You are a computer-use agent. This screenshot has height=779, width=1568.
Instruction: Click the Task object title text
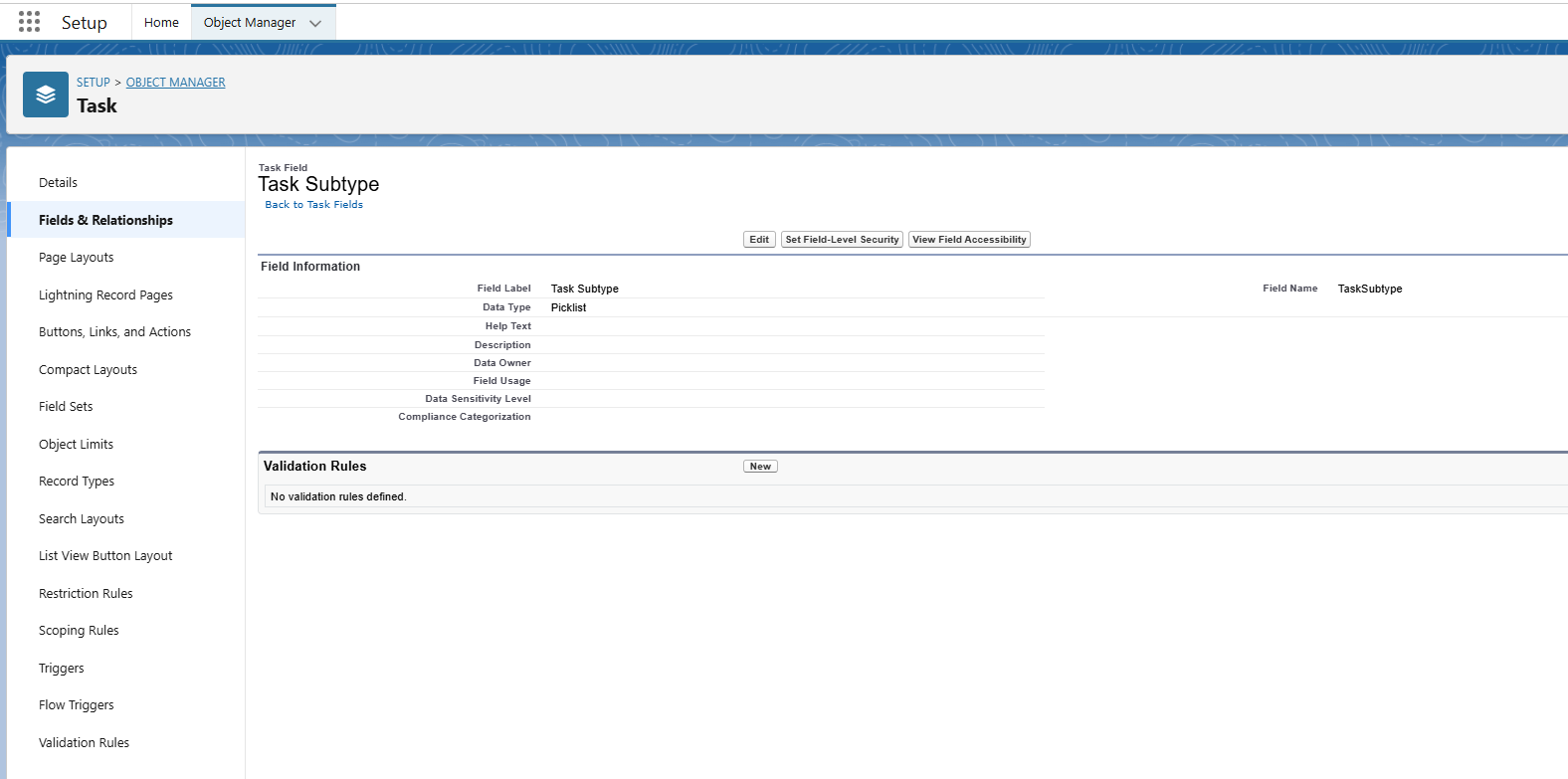pyautogui.click(x=97, y=105)
